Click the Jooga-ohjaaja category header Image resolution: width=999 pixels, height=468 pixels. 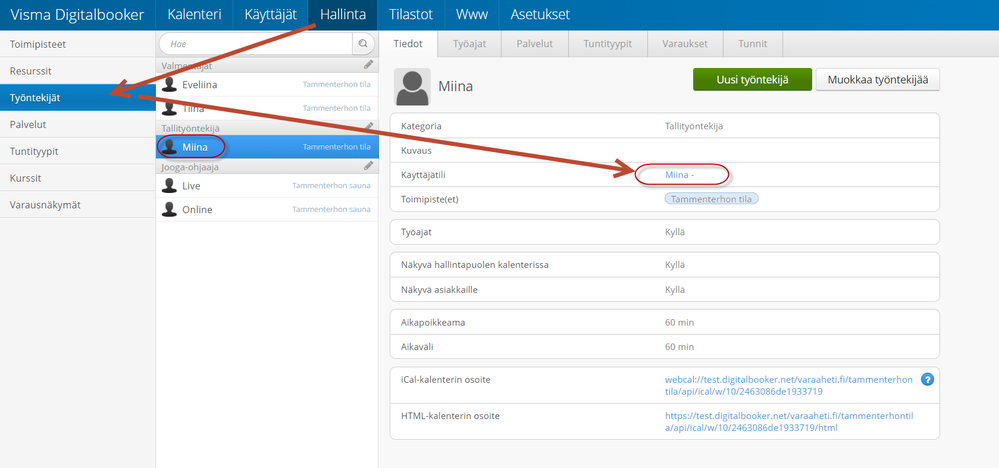(267, 166)
